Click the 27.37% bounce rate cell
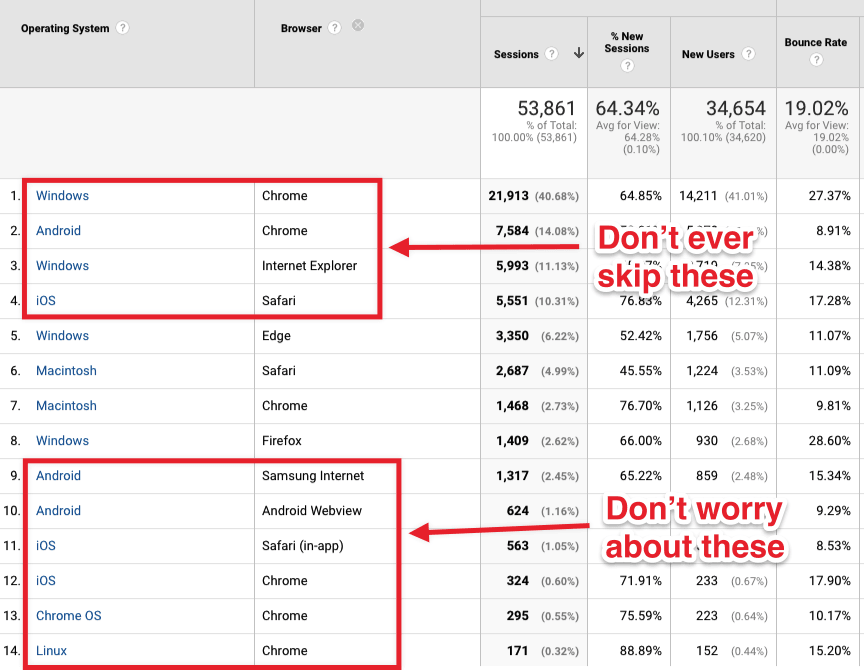Screen dimensions: 864x670 tap(830, 196)
